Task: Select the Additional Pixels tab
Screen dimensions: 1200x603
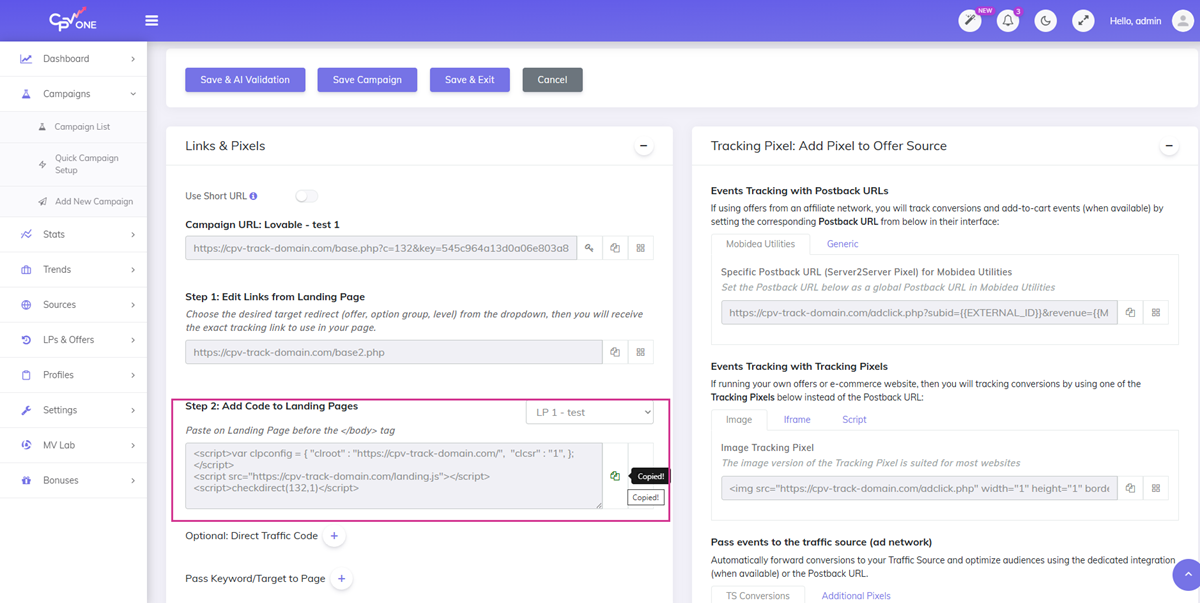Action: pyautogui.click(x=856, y=596)
